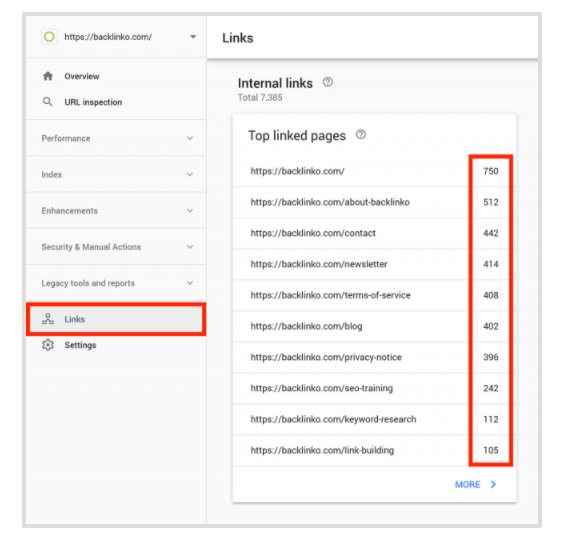Click help icon beside Top linked pages
561x540 pixels.
click(x=361, y=135)
